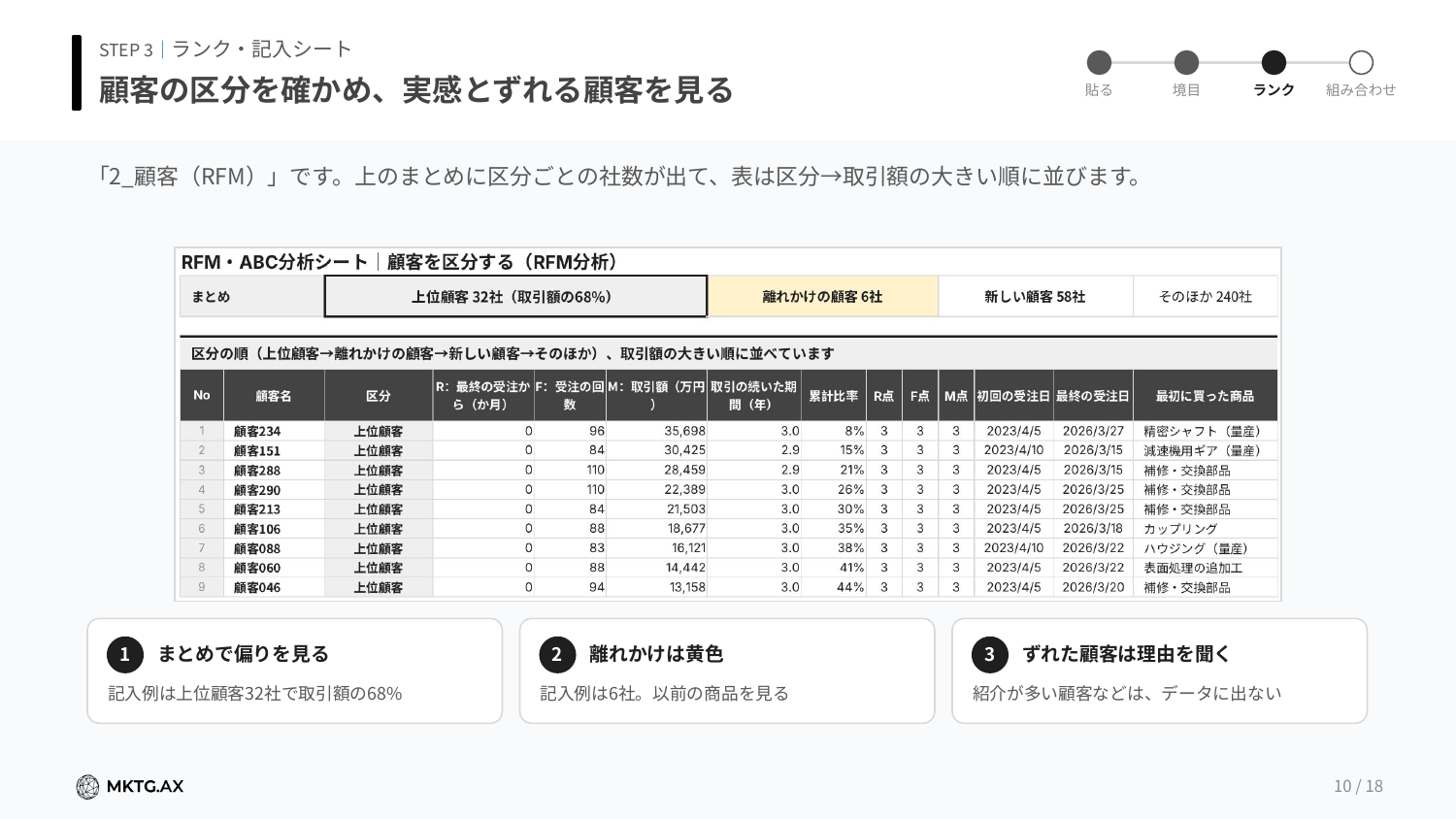The image size is (1456, 819).
Task: Click the 顧客名 column header
Action: coord(274,396)
